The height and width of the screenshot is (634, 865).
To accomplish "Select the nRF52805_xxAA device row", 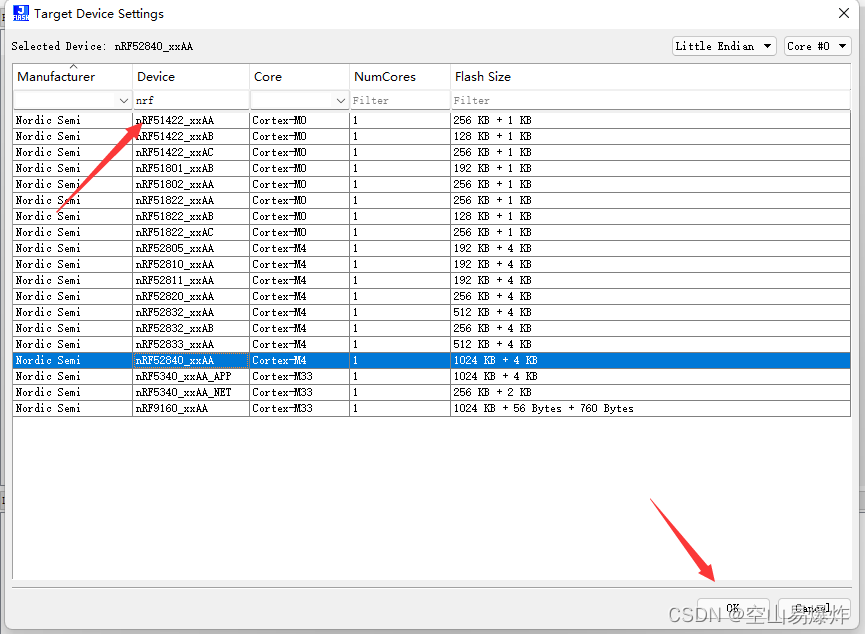I will (x=431, y=248).
